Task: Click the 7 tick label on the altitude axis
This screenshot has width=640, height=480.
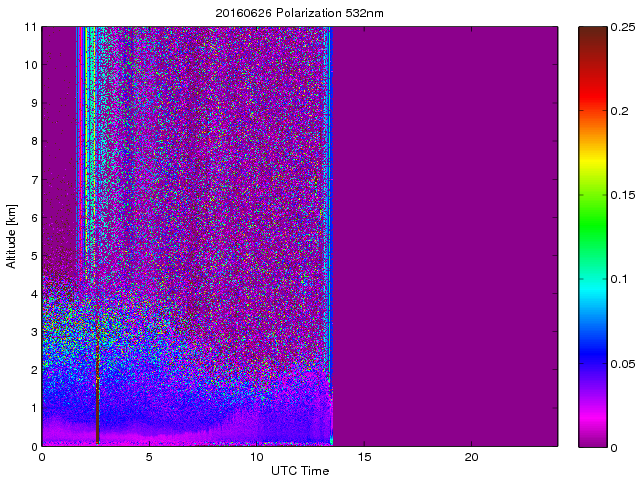Action: coord(32,180)
